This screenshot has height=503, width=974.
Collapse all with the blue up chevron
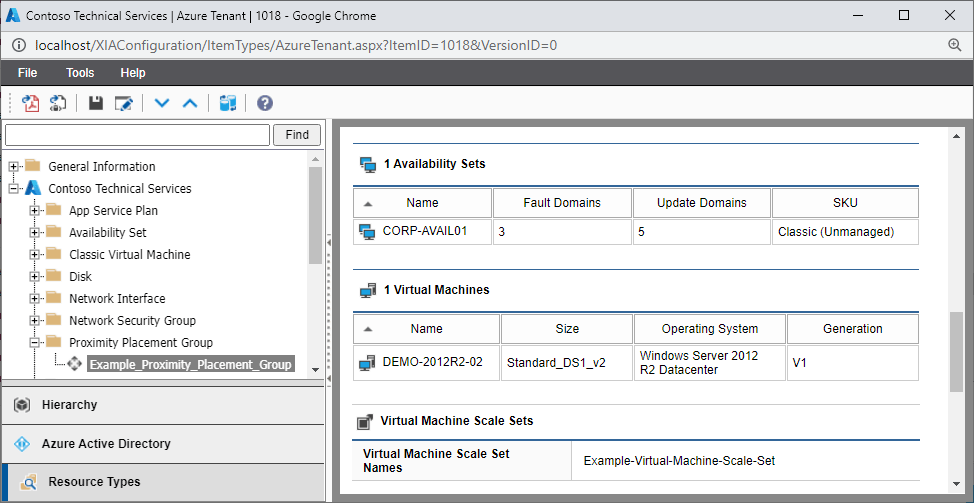tap(190, 103)
